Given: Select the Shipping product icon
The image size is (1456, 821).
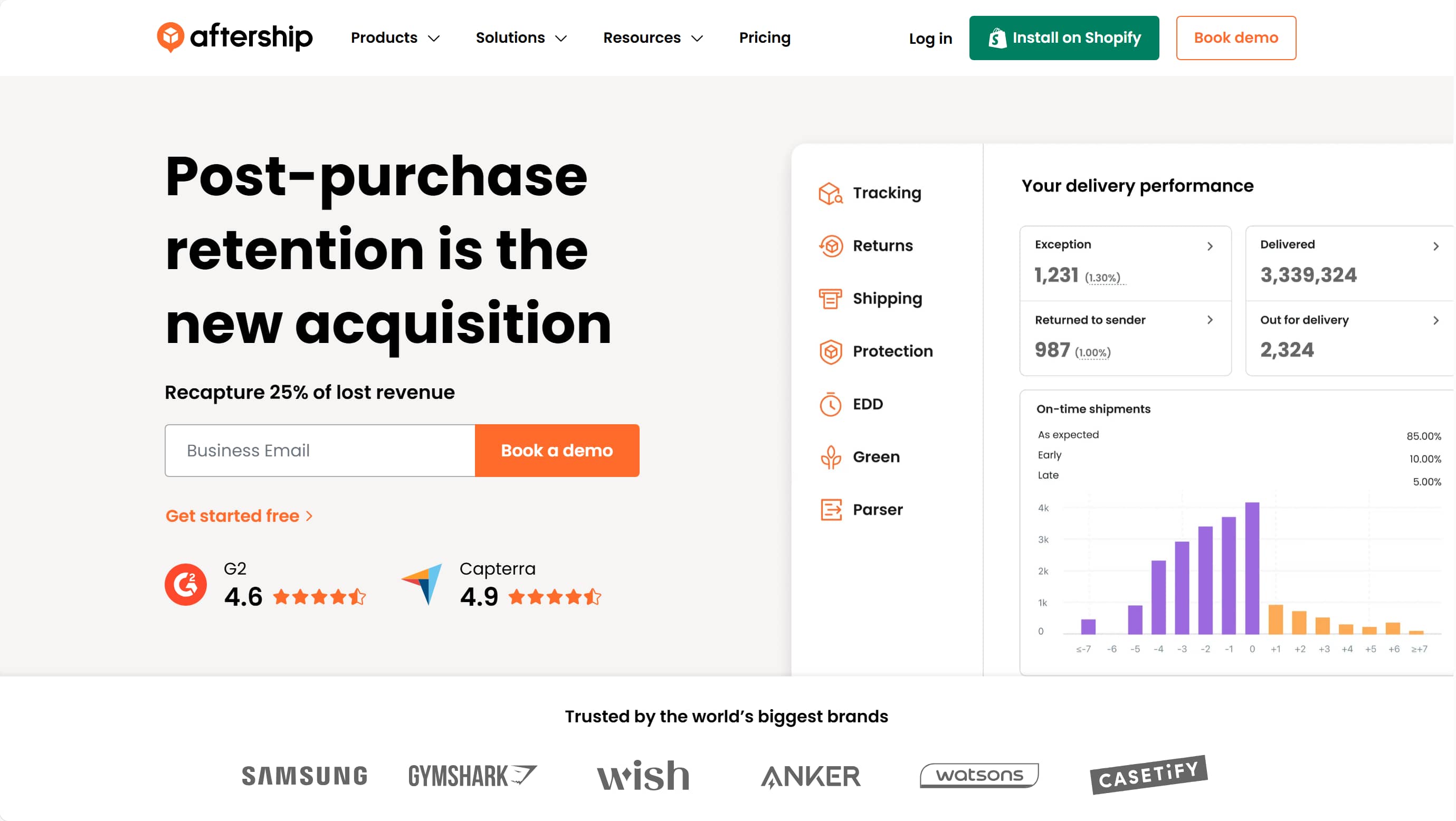Looking at the screenshot, I should (830, 298).
